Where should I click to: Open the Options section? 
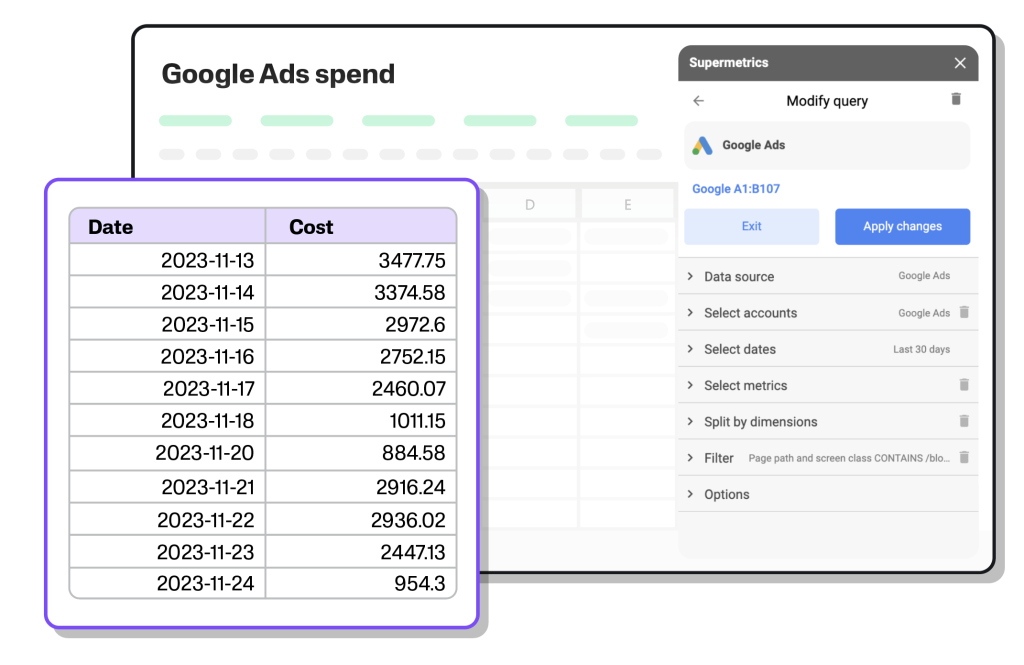pyautogui.click(x=726, y=494)
